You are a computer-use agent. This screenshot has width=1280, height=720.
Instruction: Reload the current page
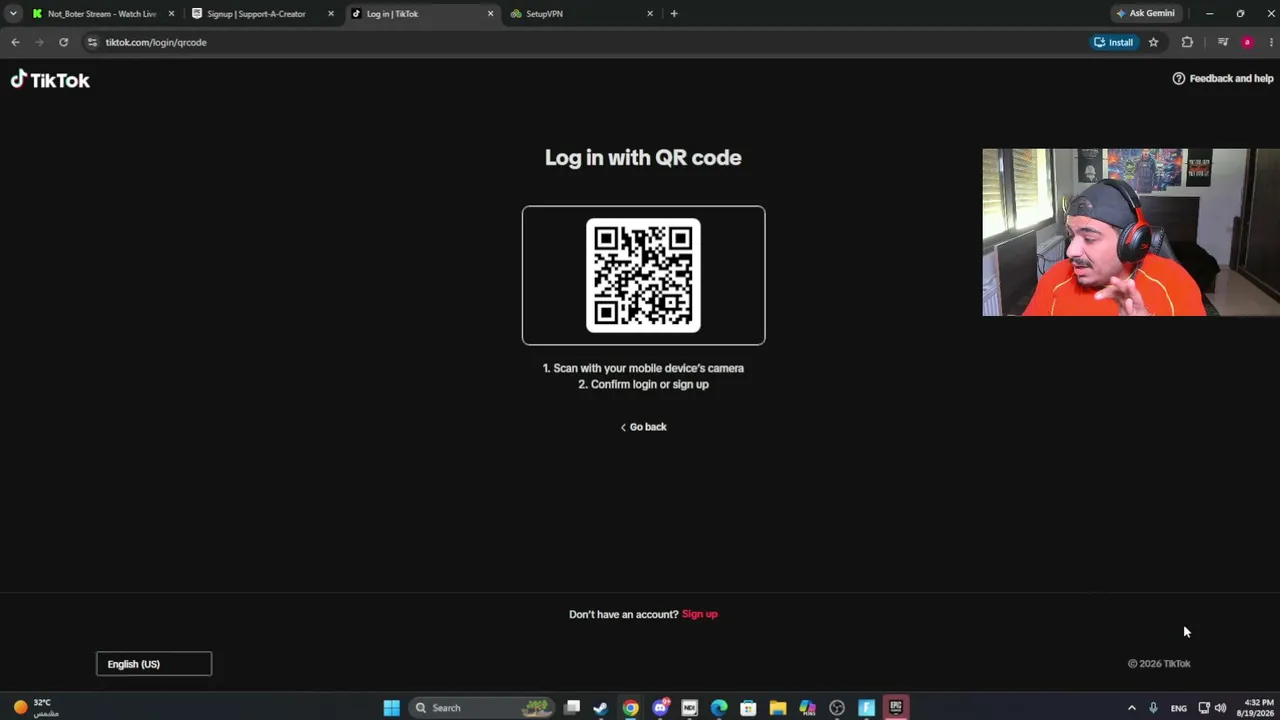[x=63, y=42]
